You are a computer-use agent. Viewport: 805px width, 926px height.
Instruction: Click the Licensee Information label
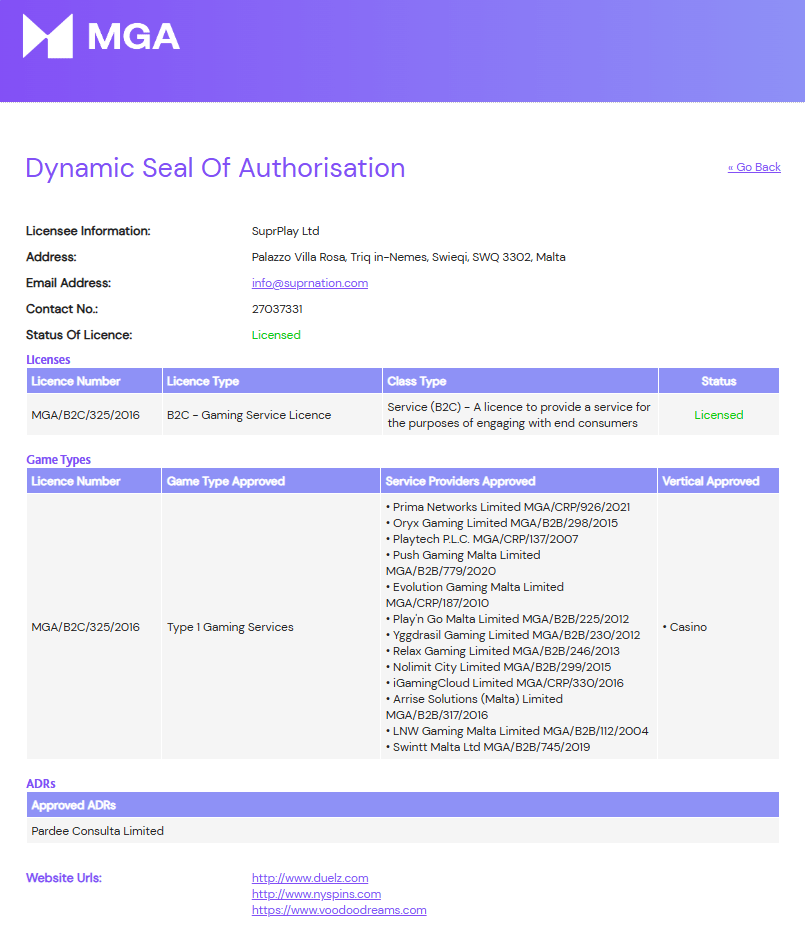tap(88, 231)
